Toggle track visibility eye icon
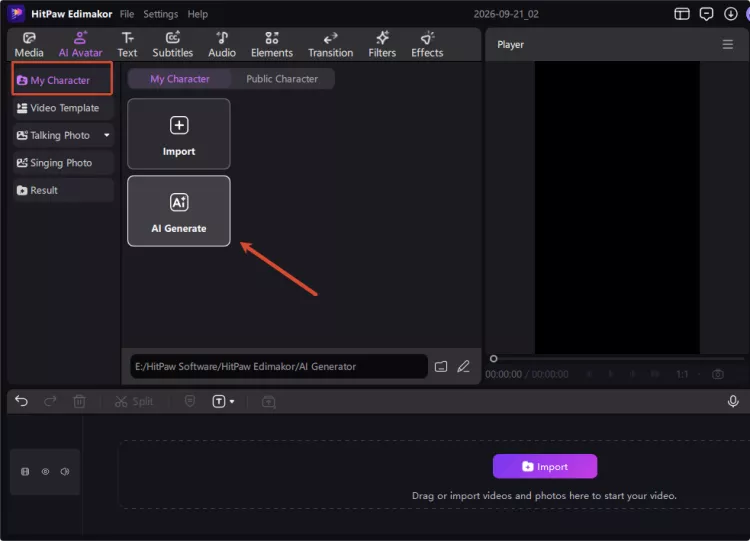This screenshot has height=541, width=750. tap(45, 472)
